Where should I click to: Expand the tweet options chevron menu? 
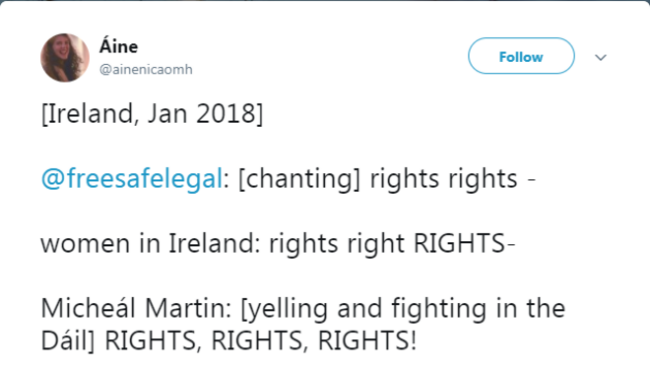(x=601, y=57)
